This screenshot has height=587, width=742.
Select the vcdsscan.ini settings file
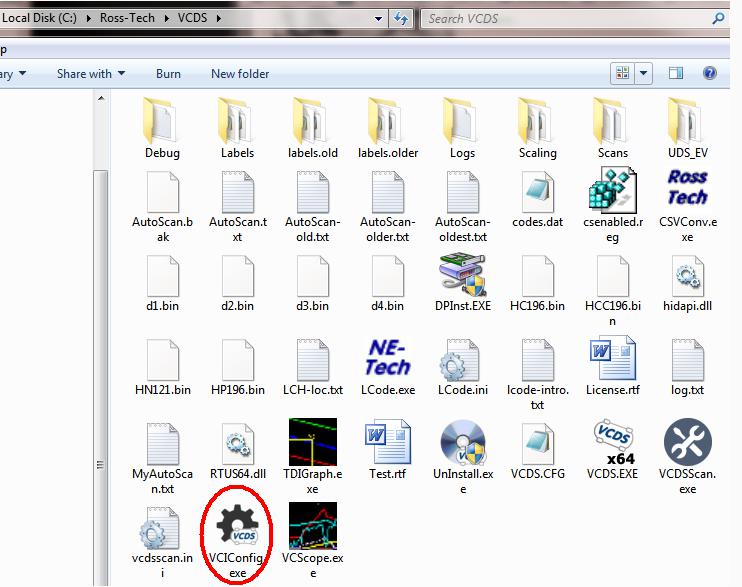[x=160, y=528]
